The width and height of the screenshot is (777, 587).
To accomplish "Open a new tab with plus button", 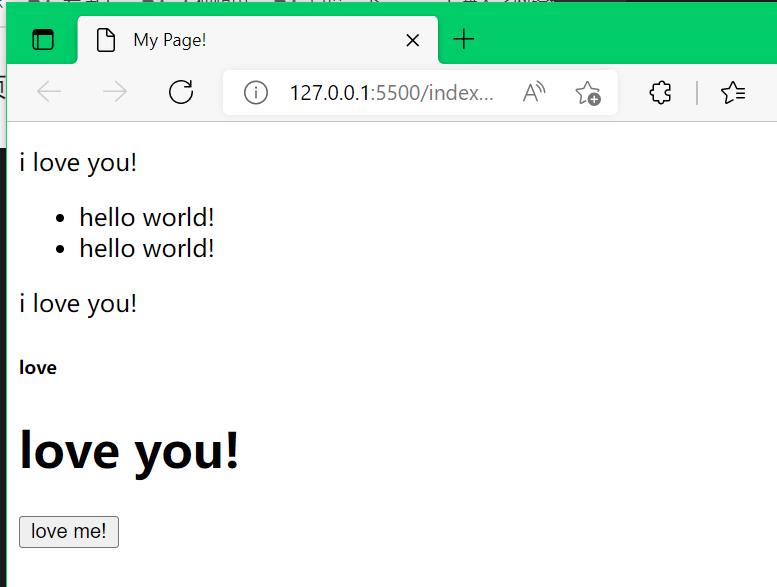I will click(x=464, y=39).
